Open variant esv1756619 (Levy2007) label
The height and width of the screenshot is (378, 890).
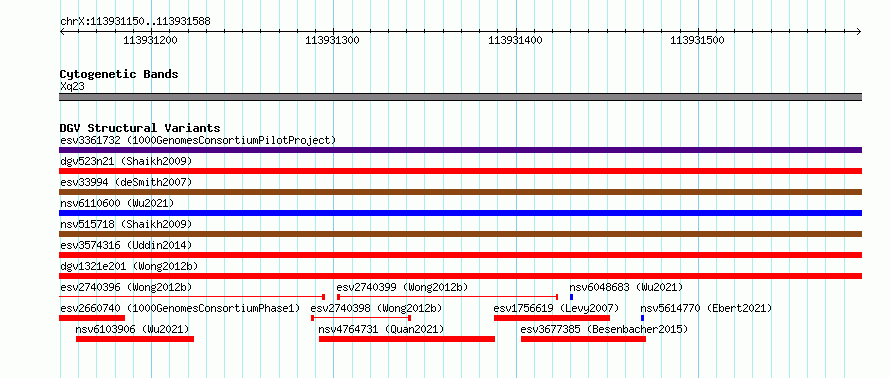point(556,308)
